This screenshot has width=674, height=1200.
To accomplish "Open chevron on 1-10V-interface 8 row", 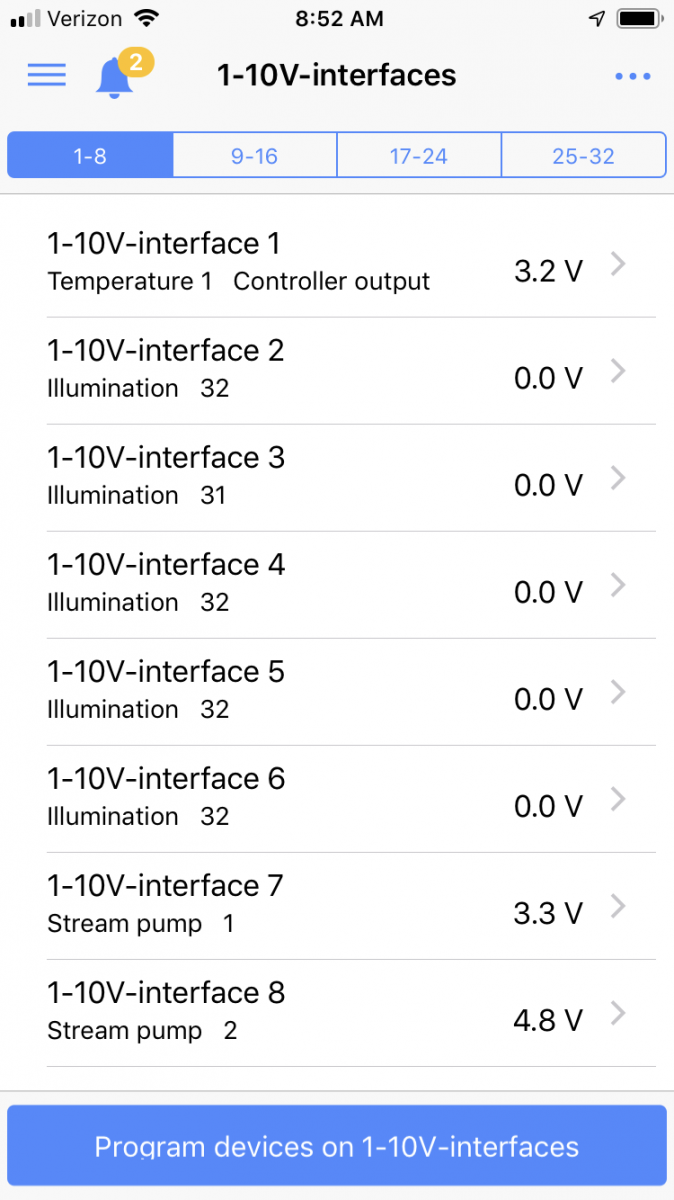I will (619, 1013).
